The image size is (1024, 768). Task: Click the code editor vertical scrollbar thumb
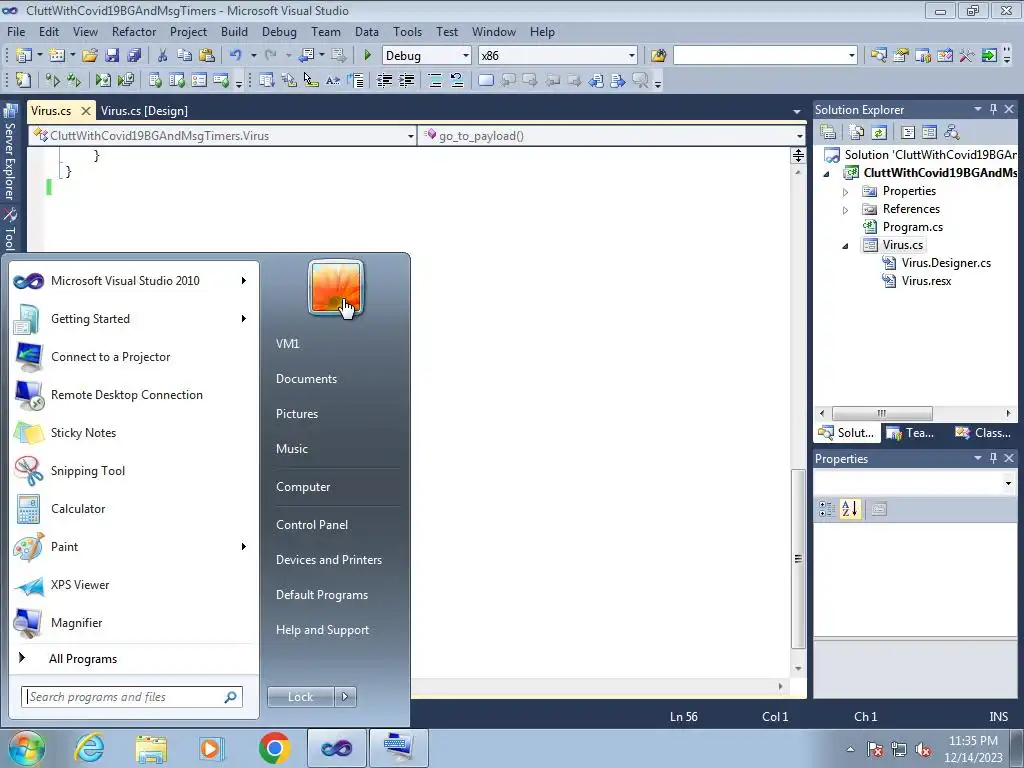(798, 559)
